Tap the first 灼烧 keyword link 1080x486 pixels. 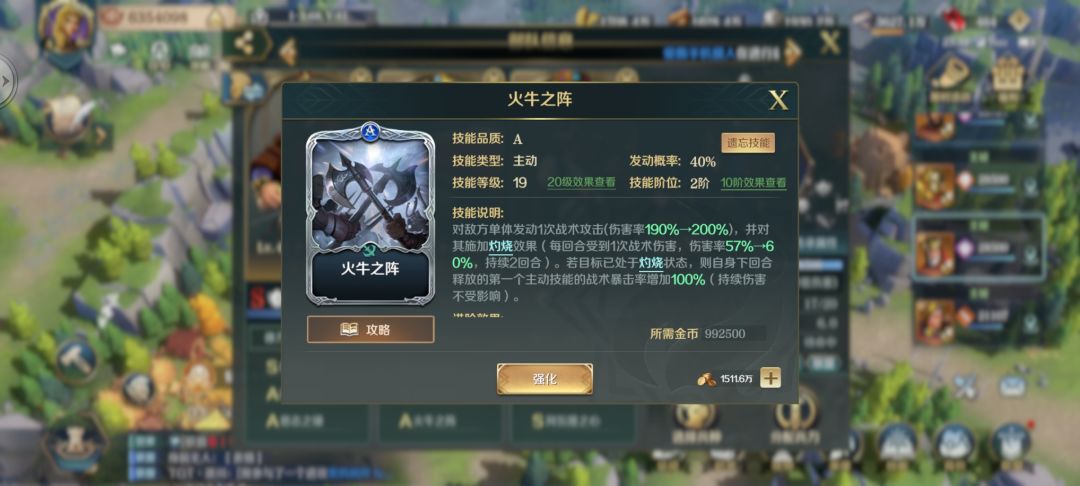[x=500, y=245]
